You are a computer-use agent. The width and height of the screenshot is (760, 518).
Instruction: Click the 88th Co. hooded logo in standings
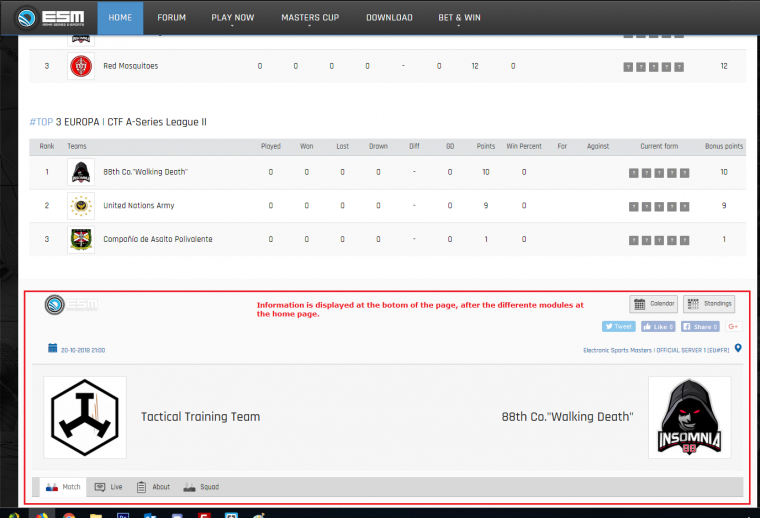coord(81,172)
